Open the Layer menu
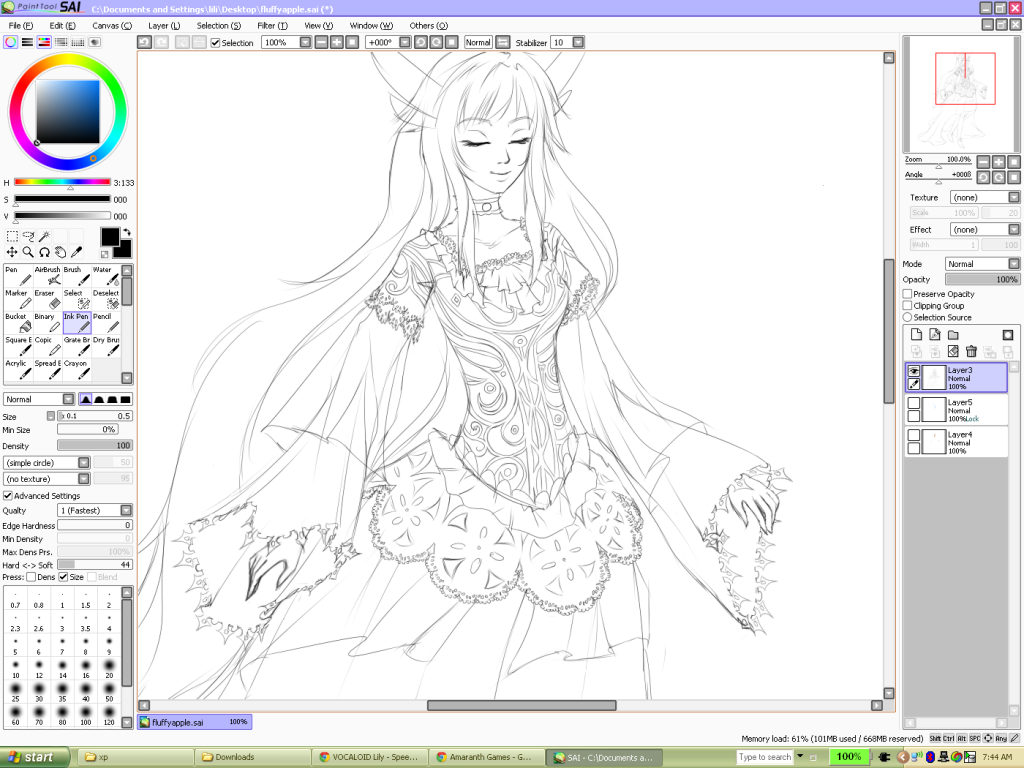 [x=164, y=25]
